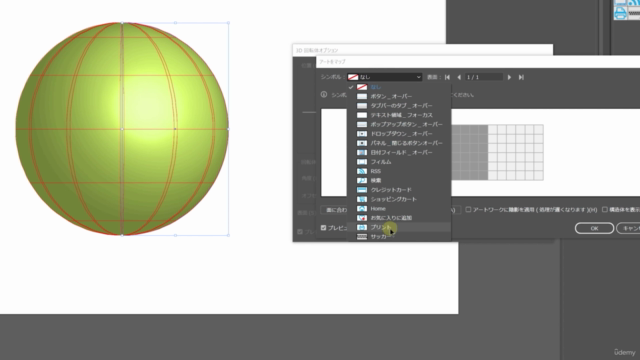Viewport: 640px width, 360px height.
Task: Click OK in the map art dialog
Action: (594, 228)
